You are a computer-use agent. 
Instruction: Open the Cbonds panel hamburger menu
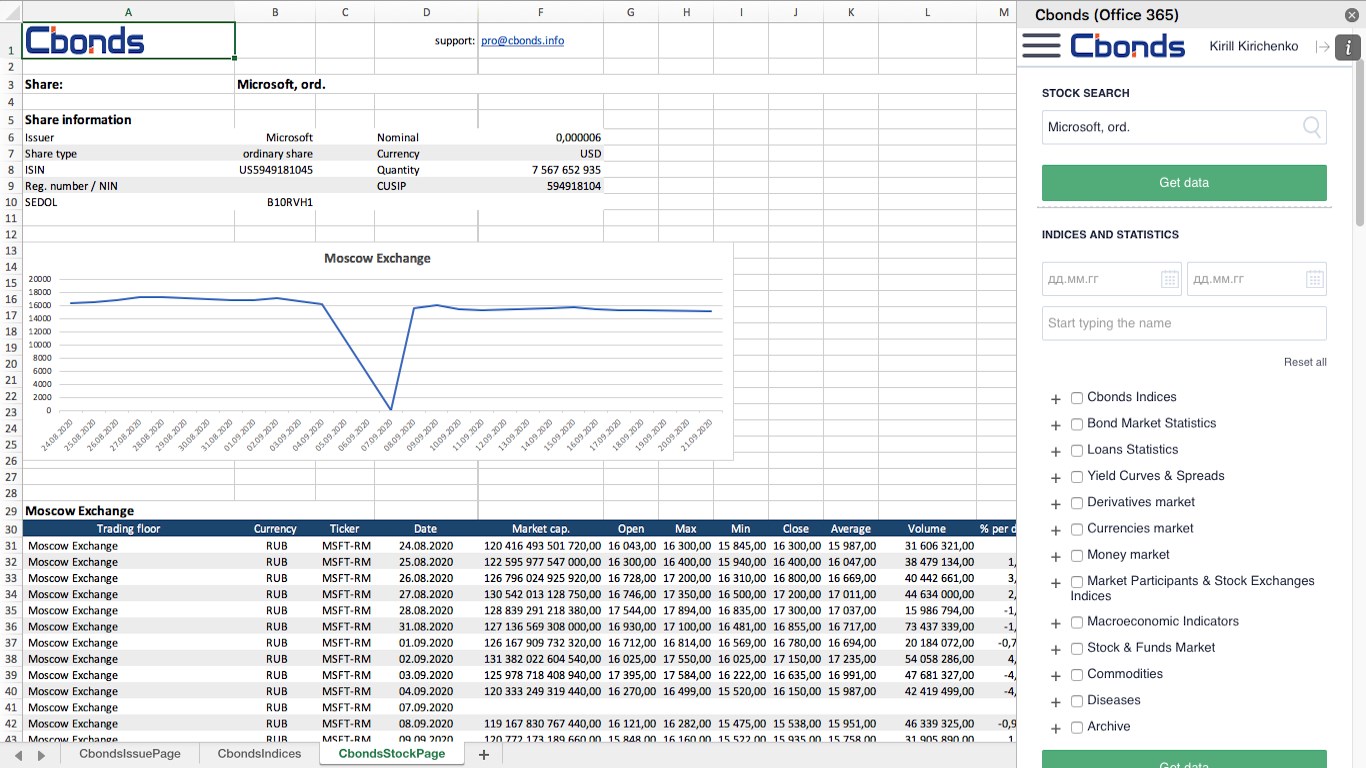1041,46
